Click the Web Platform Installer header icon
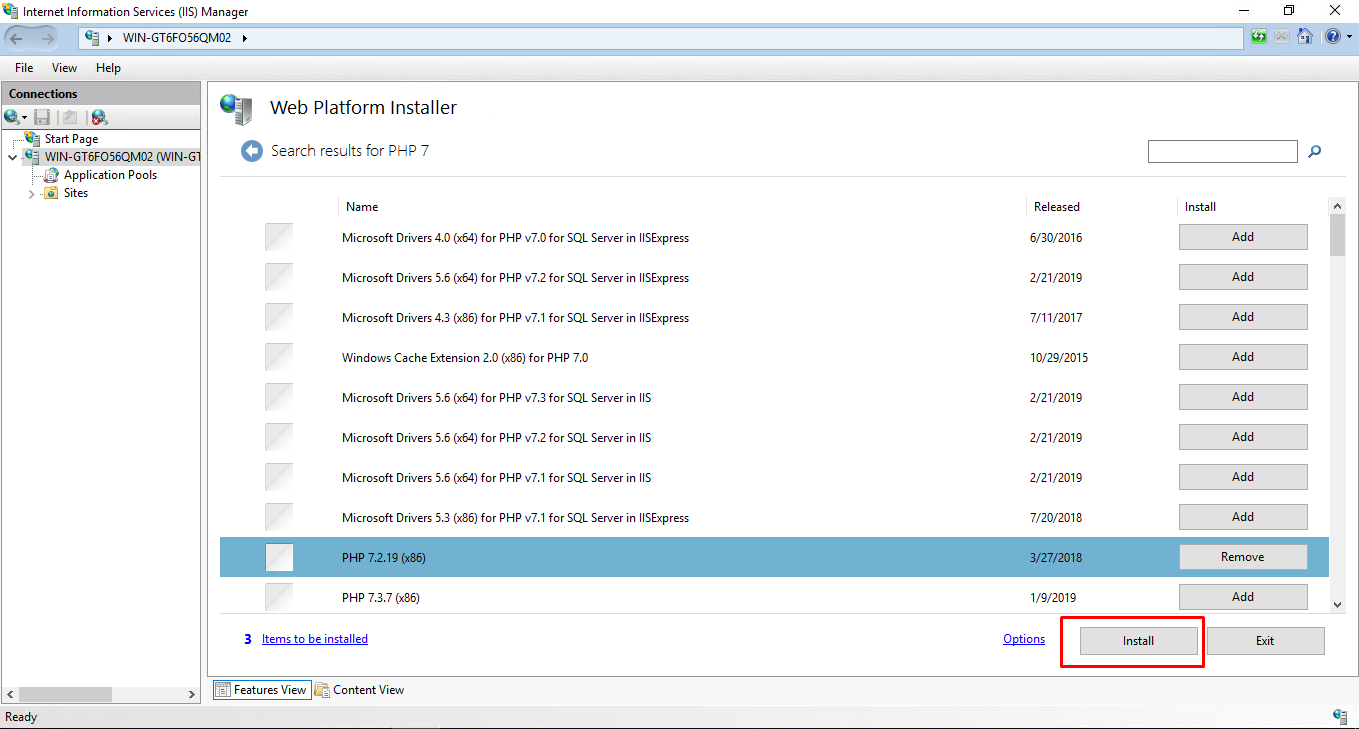The image size is (1359, 729). coord(237,109)
